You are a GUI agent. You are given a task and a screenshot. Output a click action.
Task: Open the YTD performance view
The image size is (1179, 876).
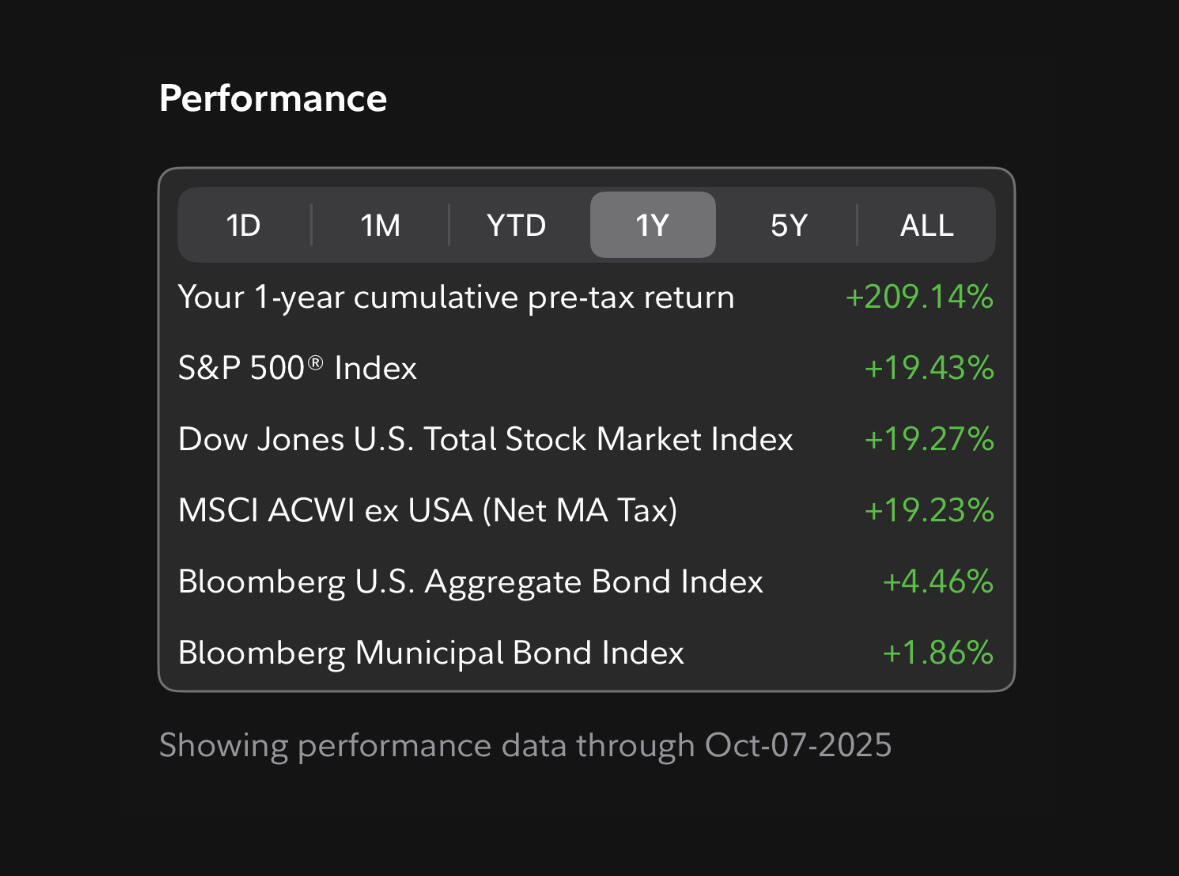coord(516,225)
